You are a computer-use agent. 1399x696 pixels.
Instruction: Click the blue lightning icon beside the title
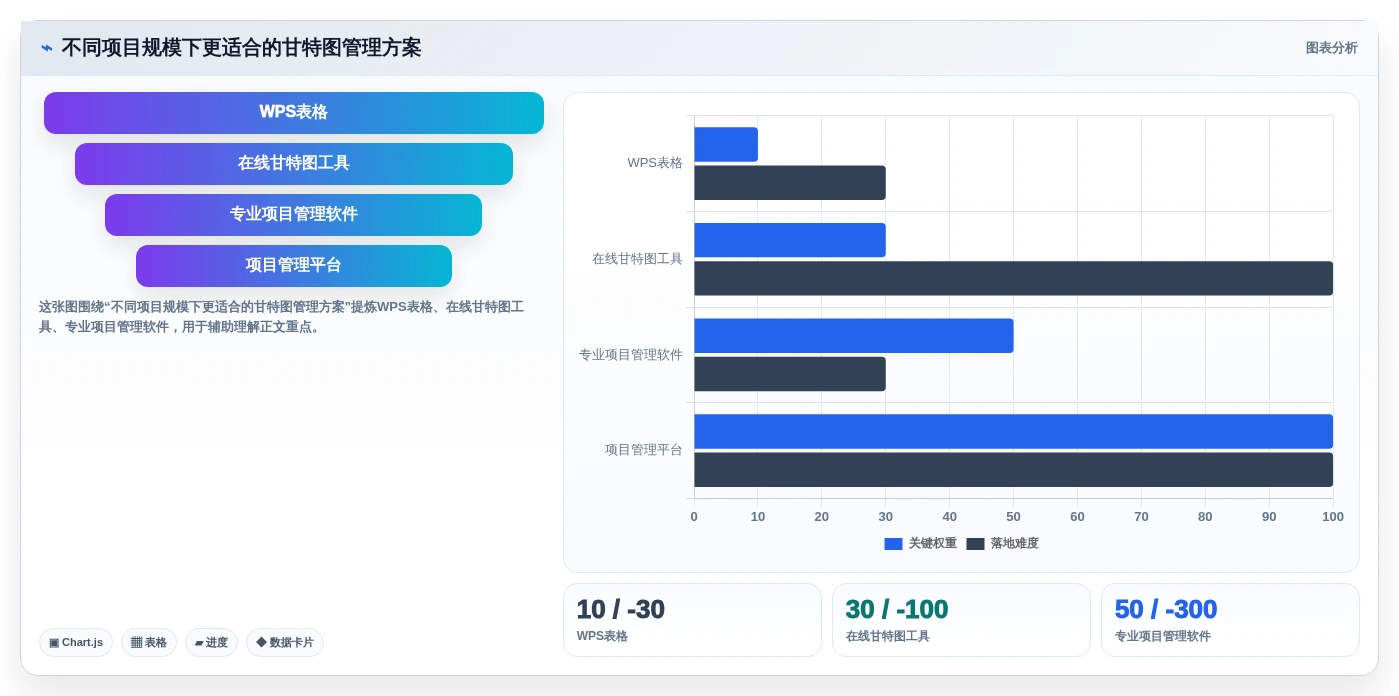pyautogui.click(x=47, y=48)
